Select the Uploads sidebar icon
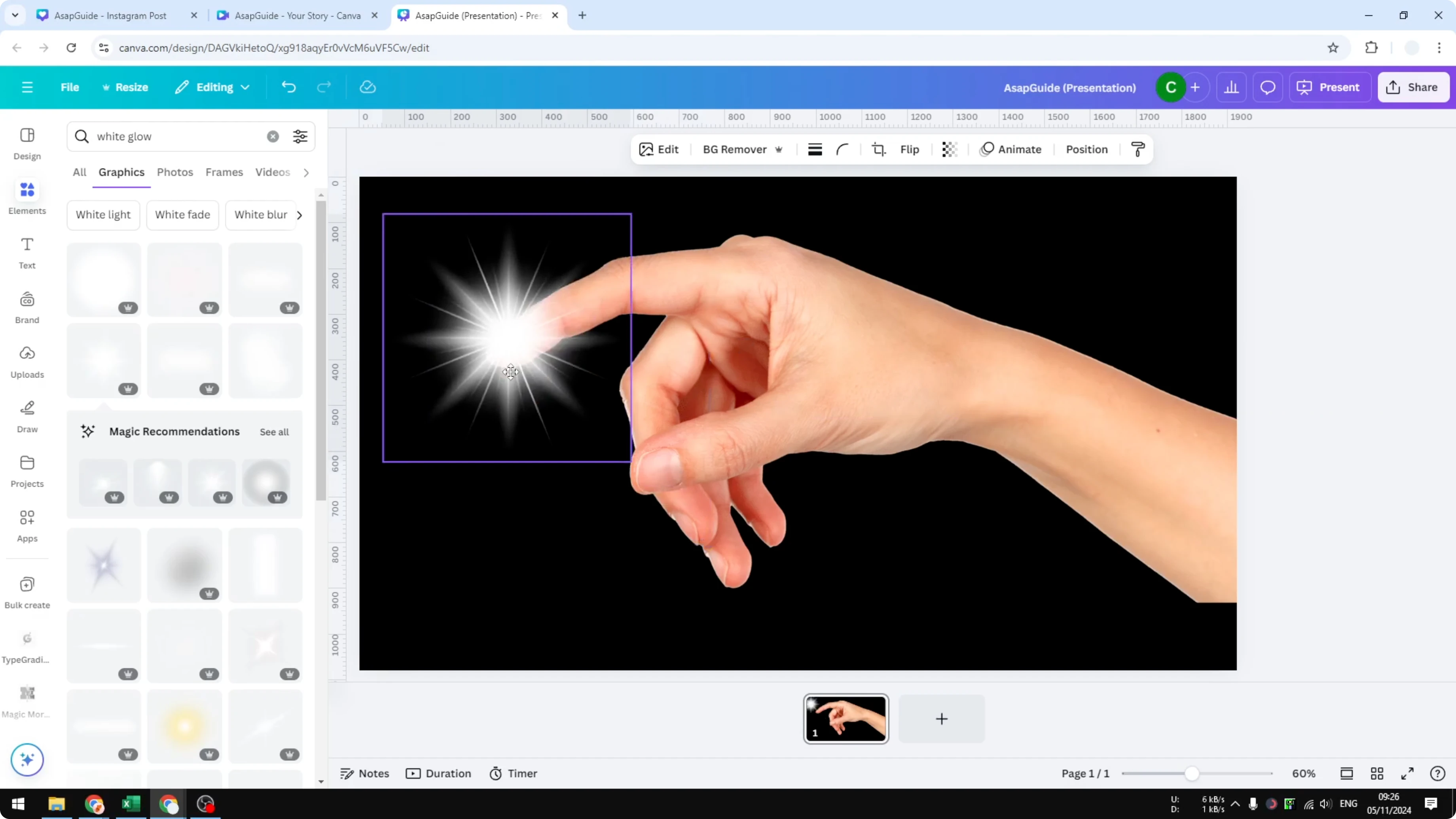The height and width of the screenshot is (819, 1456). pyautogui.click(x=27, y=362)
